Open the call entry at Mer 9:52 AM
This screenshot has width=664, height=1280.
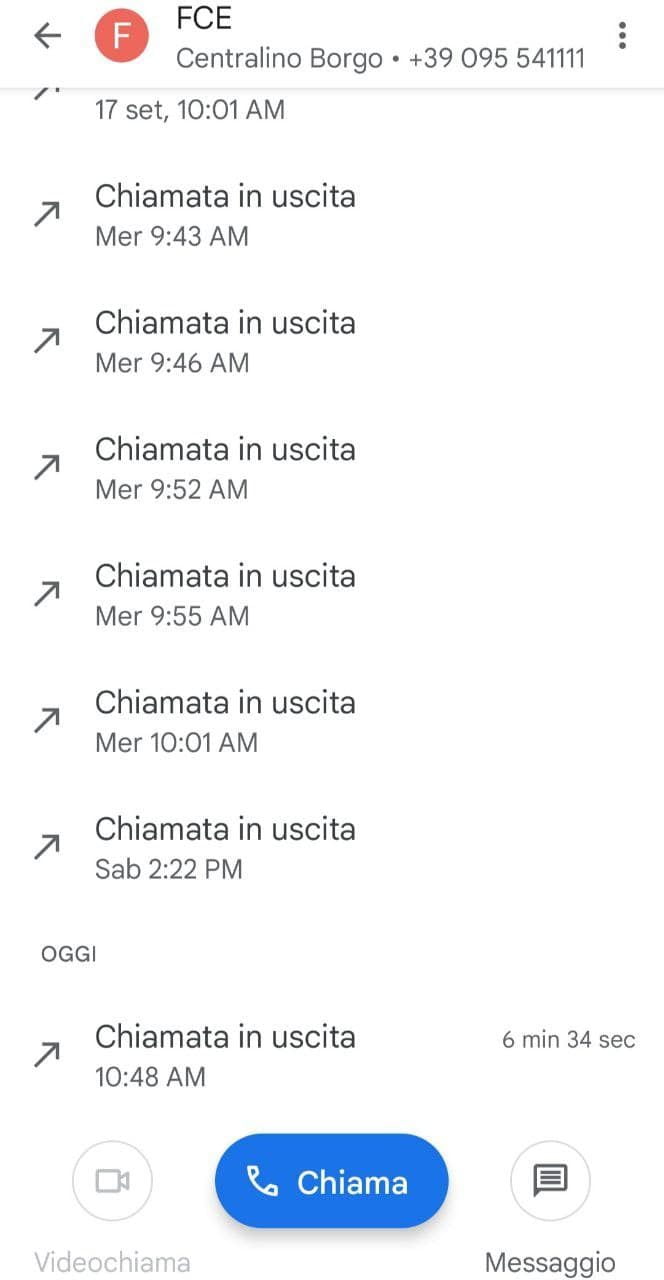[x=225, y=468]
